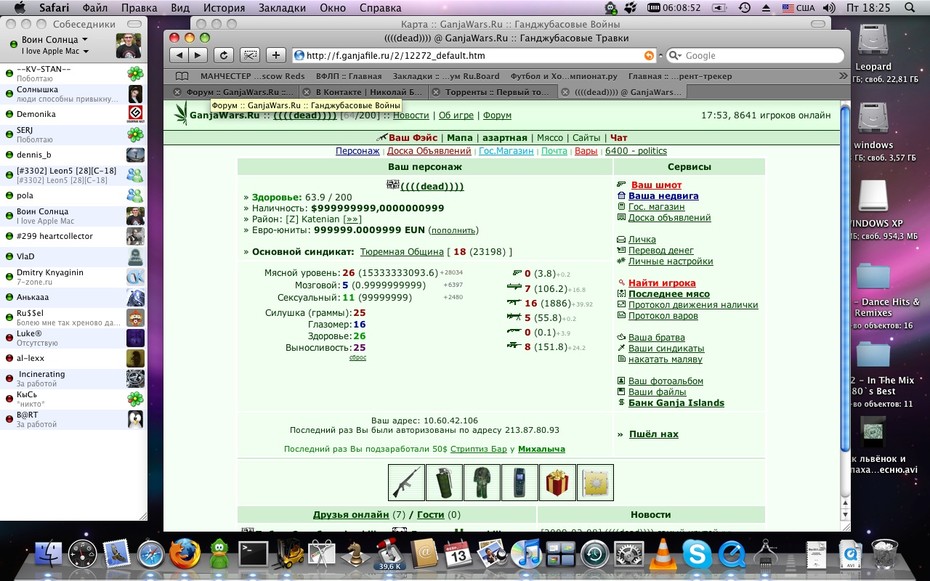This screenshot has height=581, width=930.
Task: Open the green grenade inventory item
Action: 444,483
